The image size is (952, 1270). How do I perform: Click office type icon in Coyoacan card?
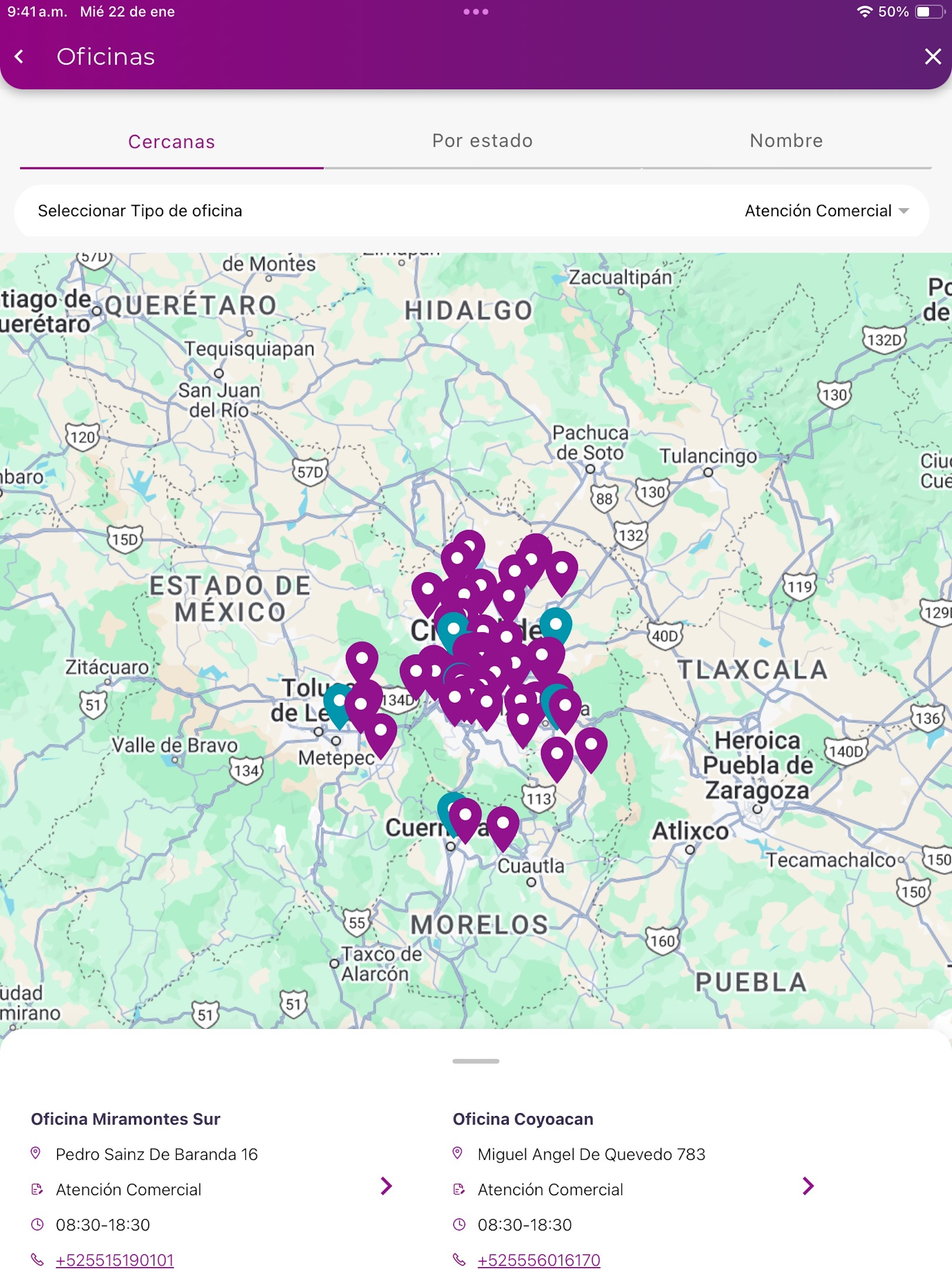[459, 1189]
